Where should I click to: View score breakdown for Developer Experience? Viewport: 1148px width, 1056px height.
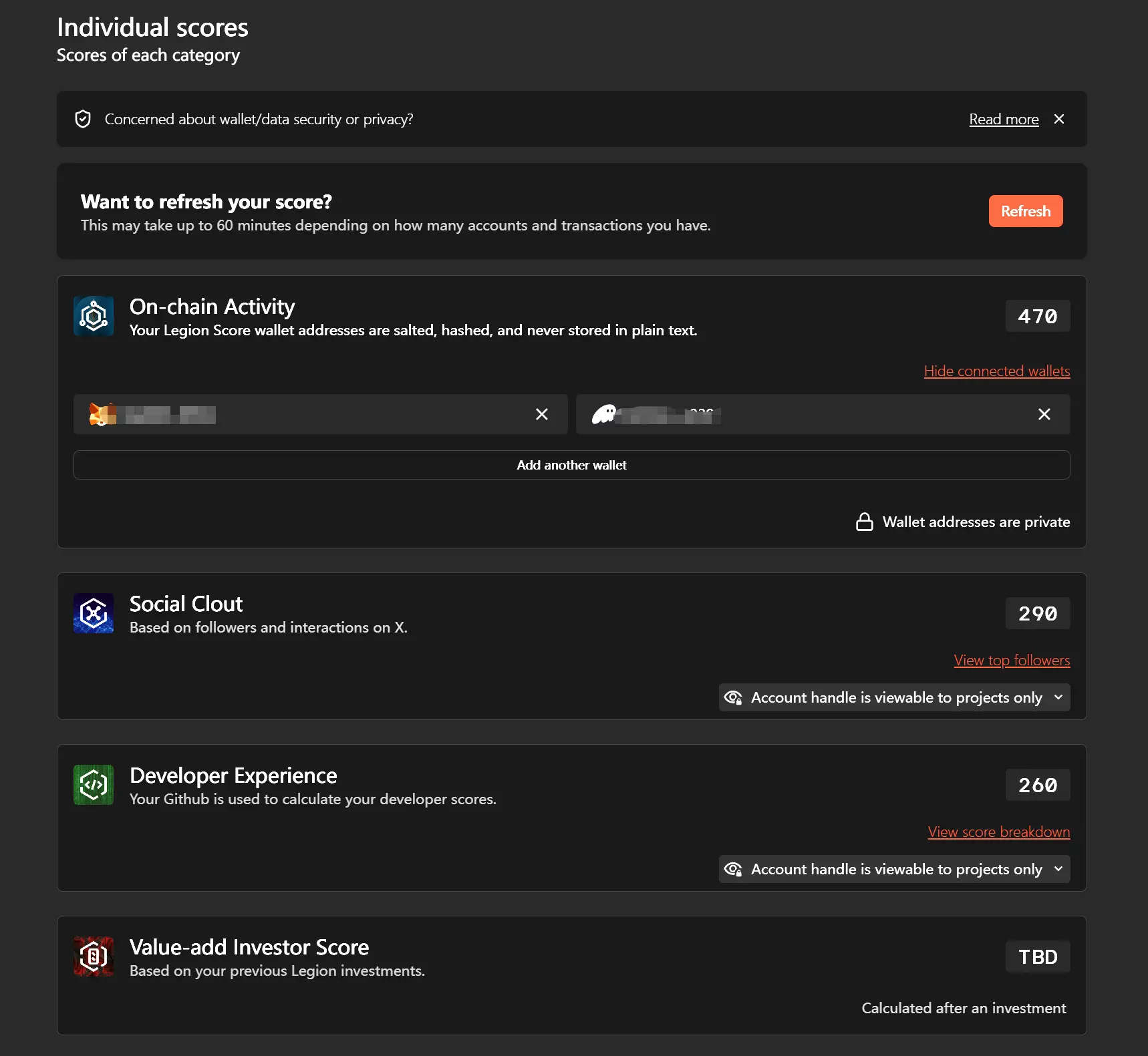[x=998, y=832]
